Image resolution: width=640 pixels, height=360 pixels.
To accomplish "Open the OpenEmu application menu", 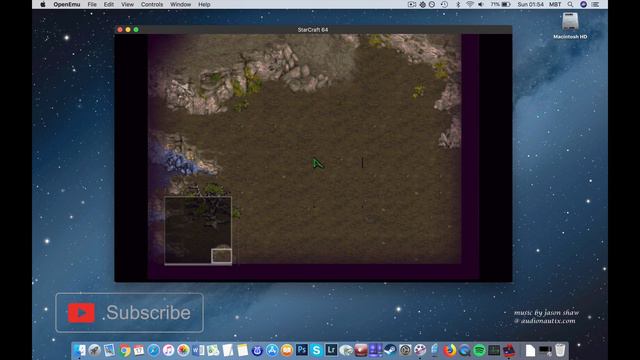I will 67,4.
